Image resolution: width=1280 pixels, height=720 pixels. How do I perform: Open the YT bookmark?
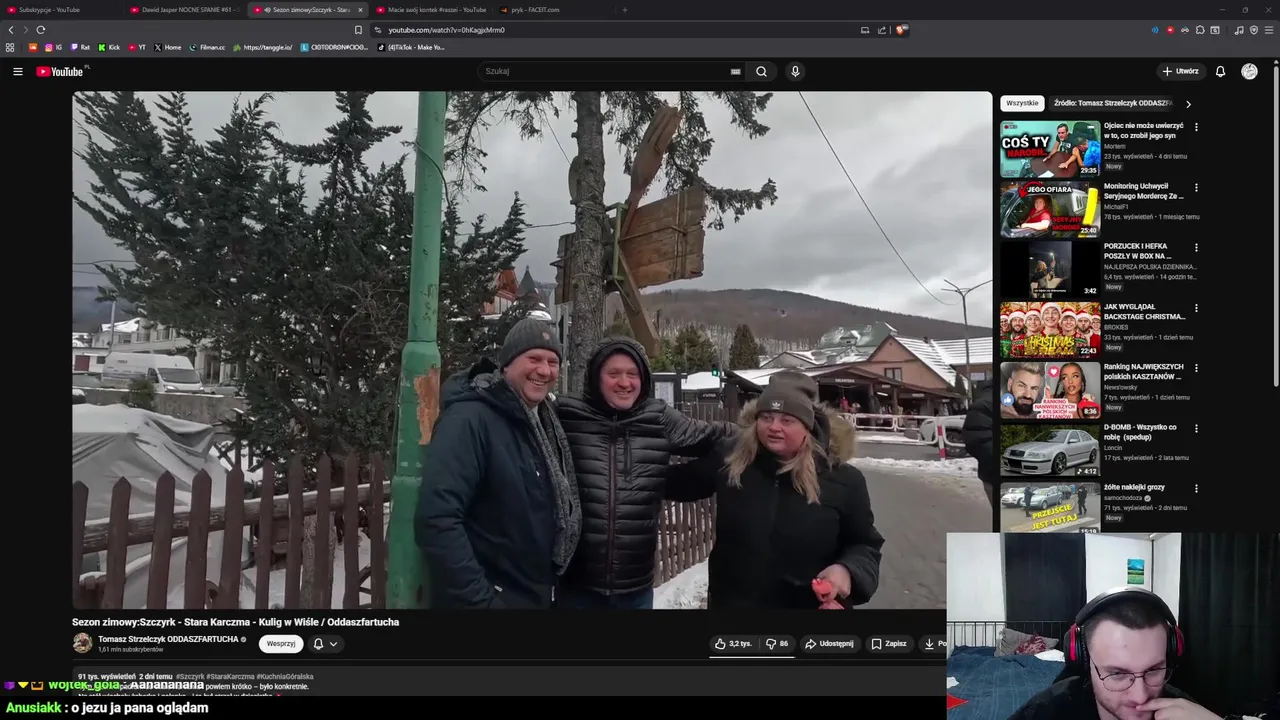point(137,47)
